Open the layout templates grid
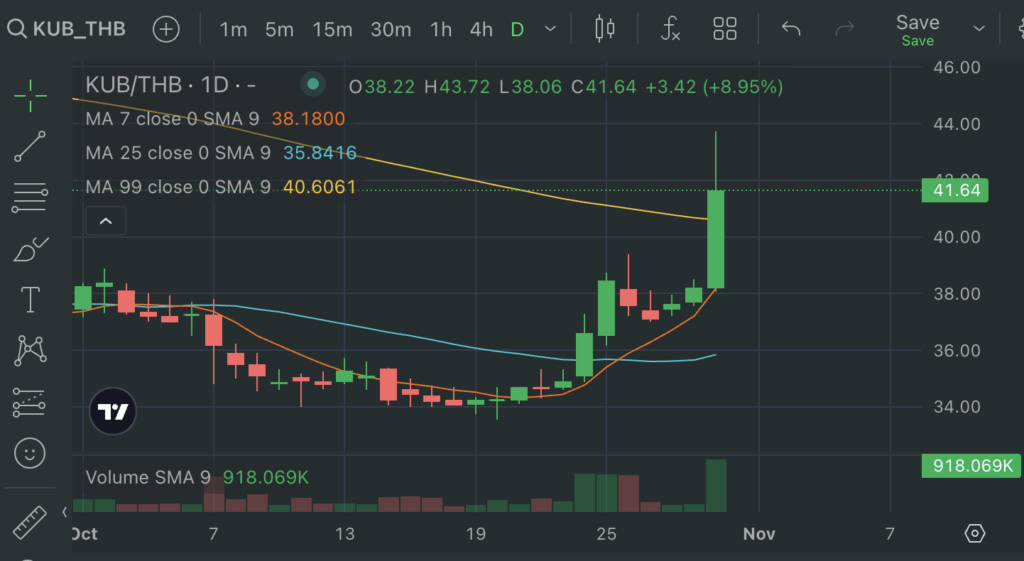The height and width of the screenshot is (561, 1024). point(725,29)
